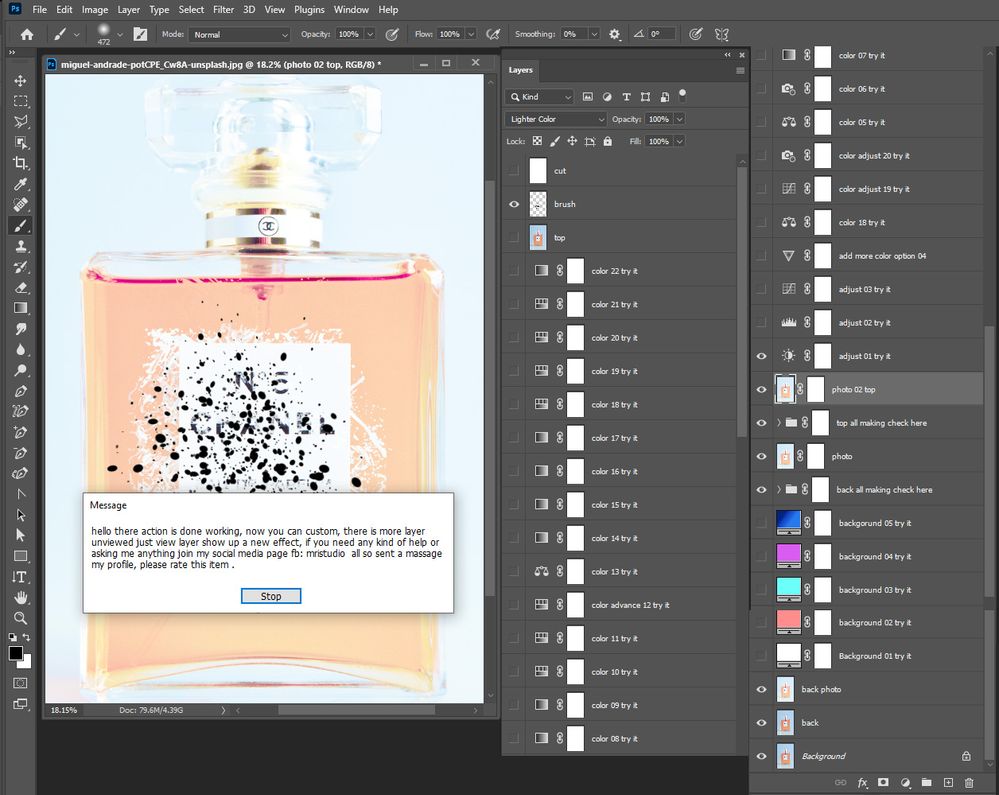The height and width of the screenshot is (795, 999).
Task: Select the Eraser tool
Action: 20,287
